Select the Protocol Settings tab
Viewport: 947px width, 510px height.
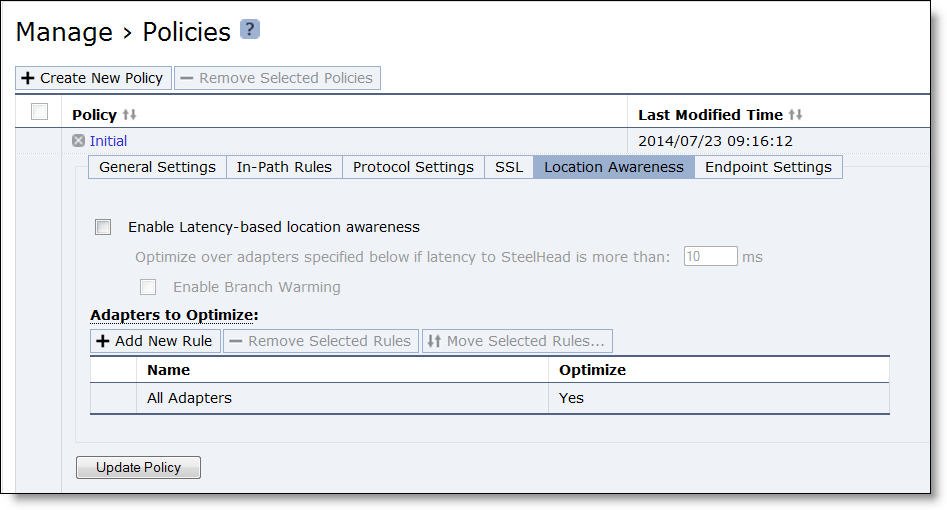click(x=413, y=167)
